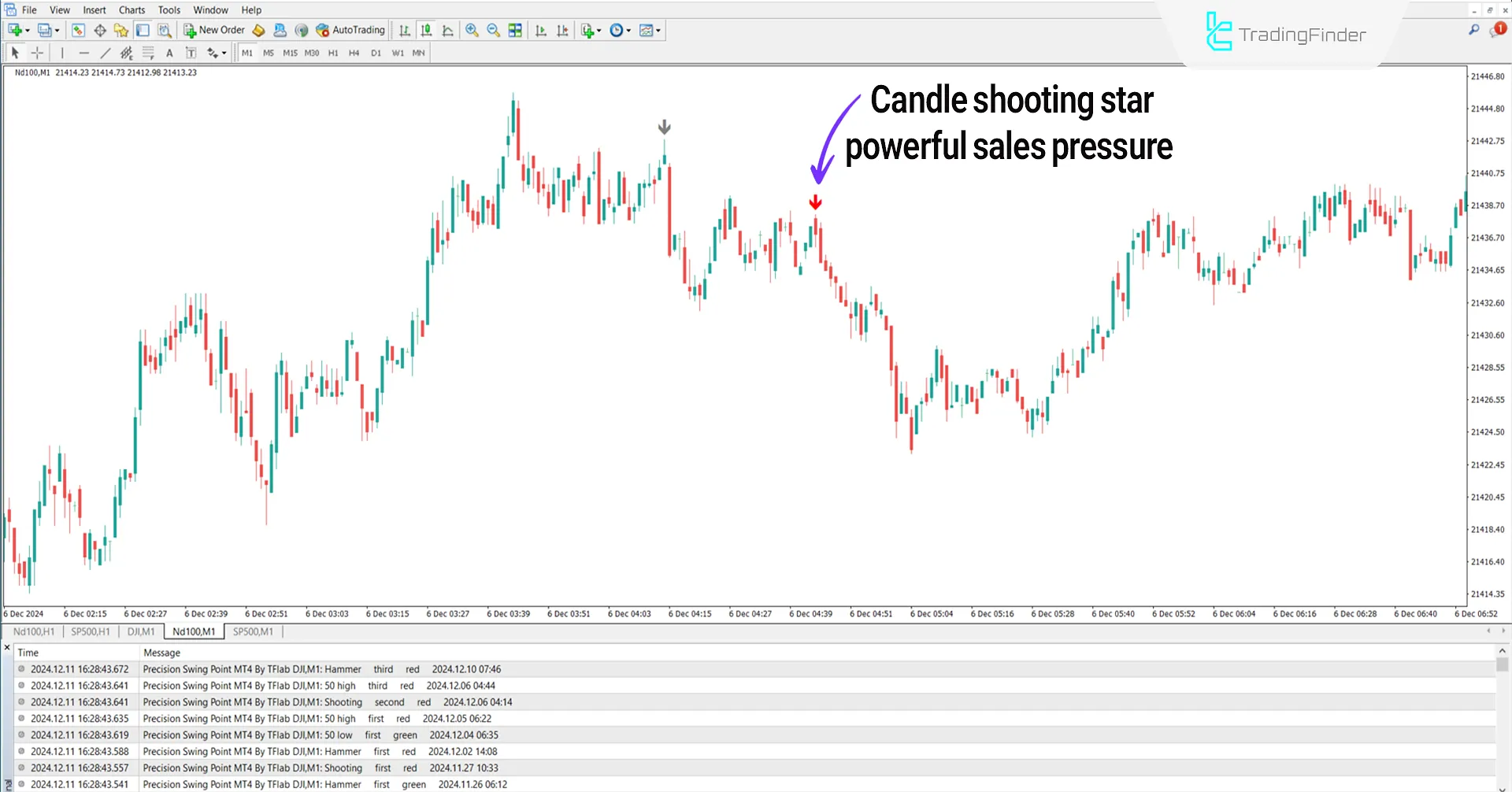1512x792 pixels.
Task: Click the Zoom Out magnifier
Action: pos(494,30)
